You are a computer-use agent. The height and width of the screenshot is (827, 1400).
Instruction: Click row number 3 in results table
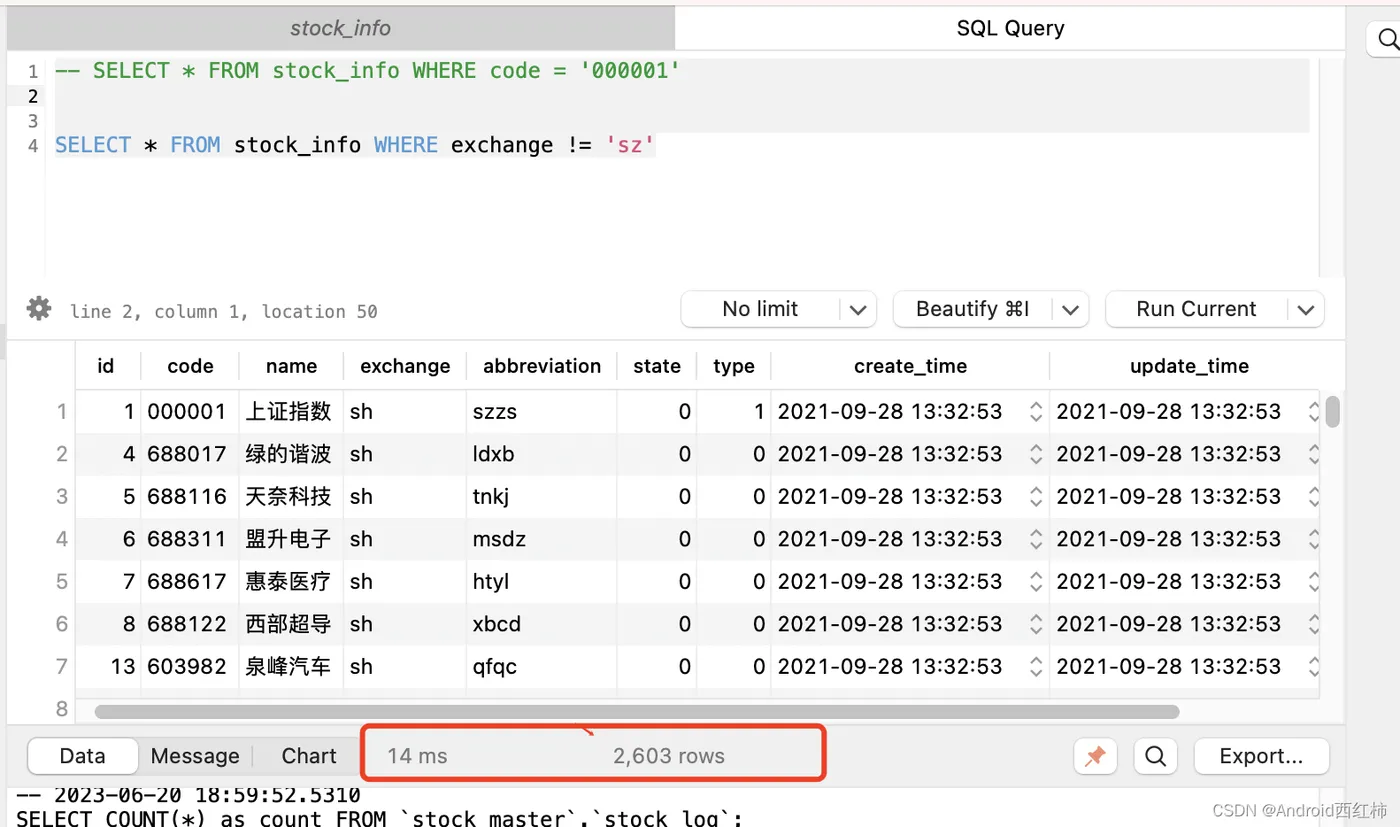pyautogui.click(x=62, y=496)
